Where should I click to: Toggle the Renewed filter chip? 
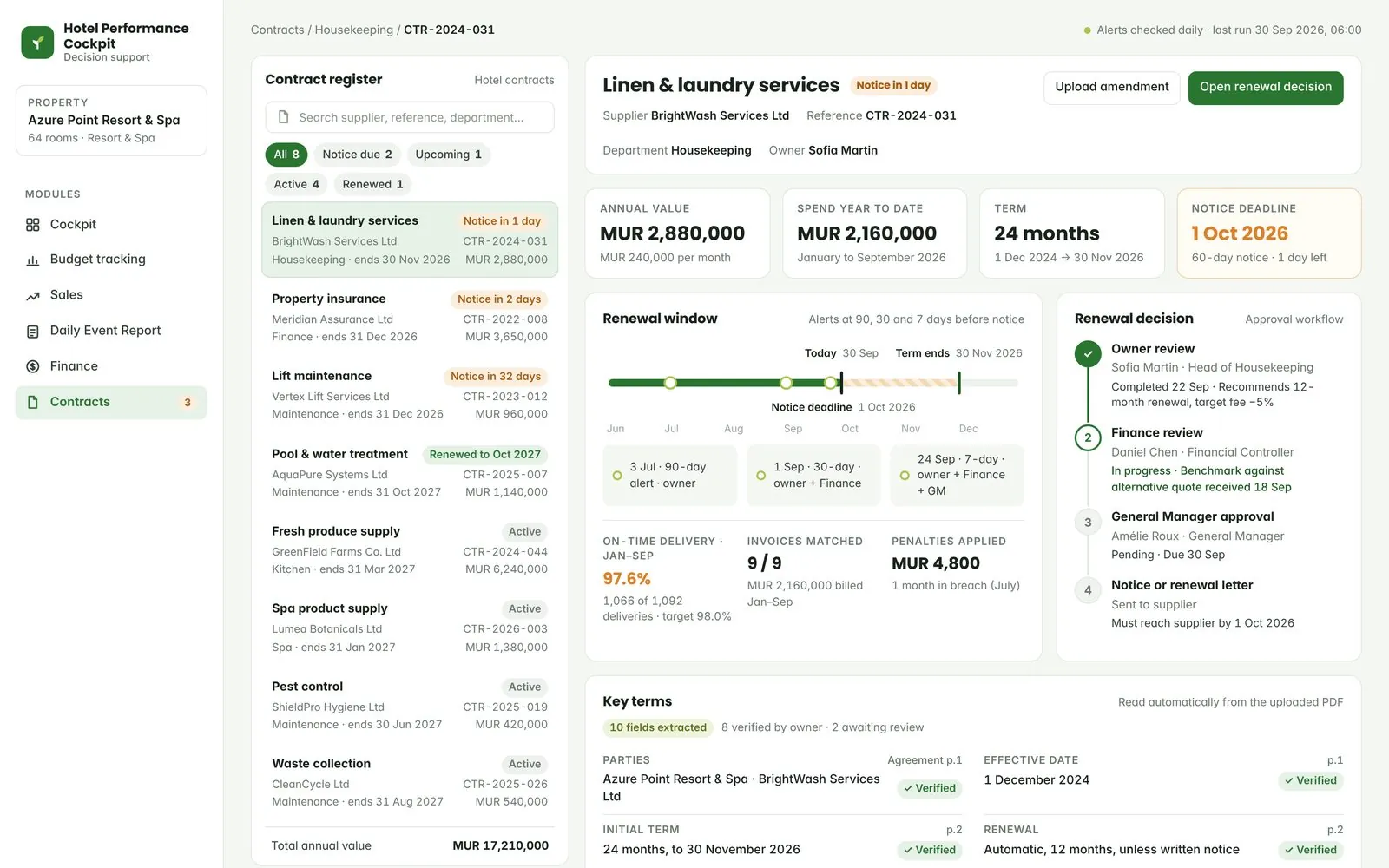372,184
